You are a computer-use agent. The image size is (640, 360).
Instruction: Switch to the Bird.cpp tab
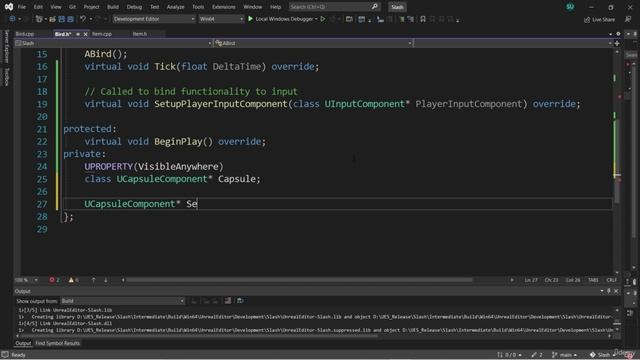(25, 34)
